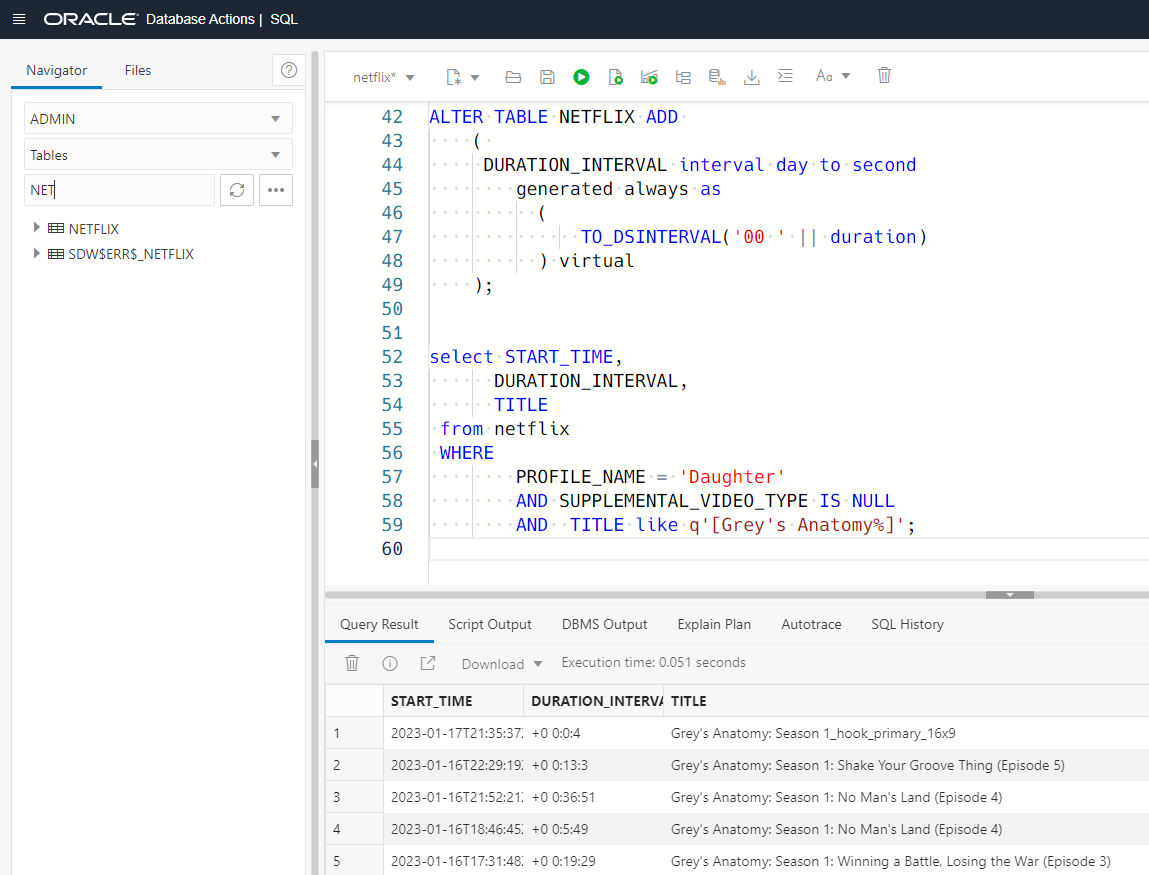
Task: Show query result info icon
Action: [x=390, y=663]
